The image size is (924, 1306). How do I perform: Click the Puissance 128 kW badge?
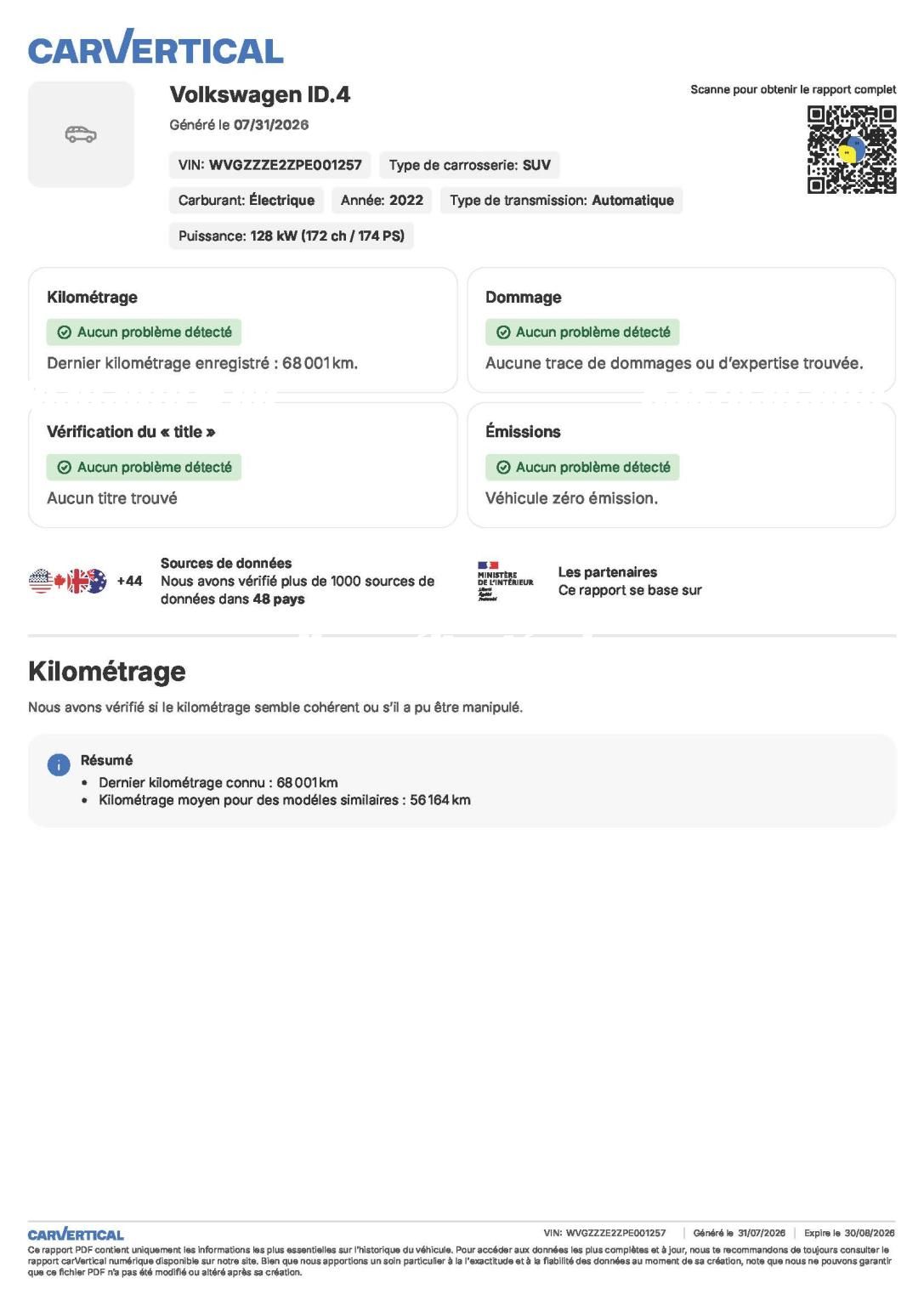(292, 236)
